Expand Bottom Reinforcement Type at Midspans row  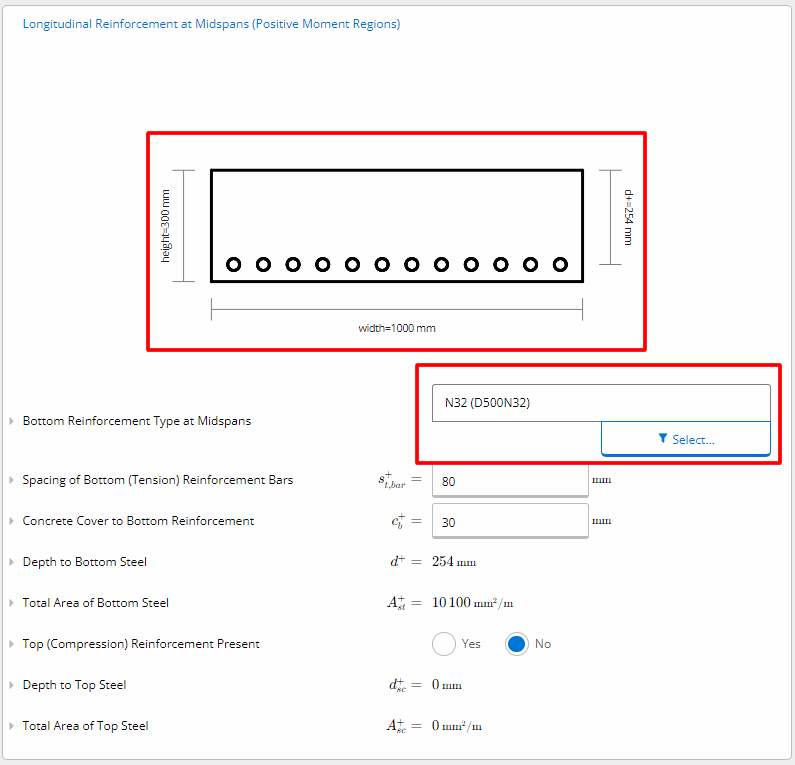(11, 421)
